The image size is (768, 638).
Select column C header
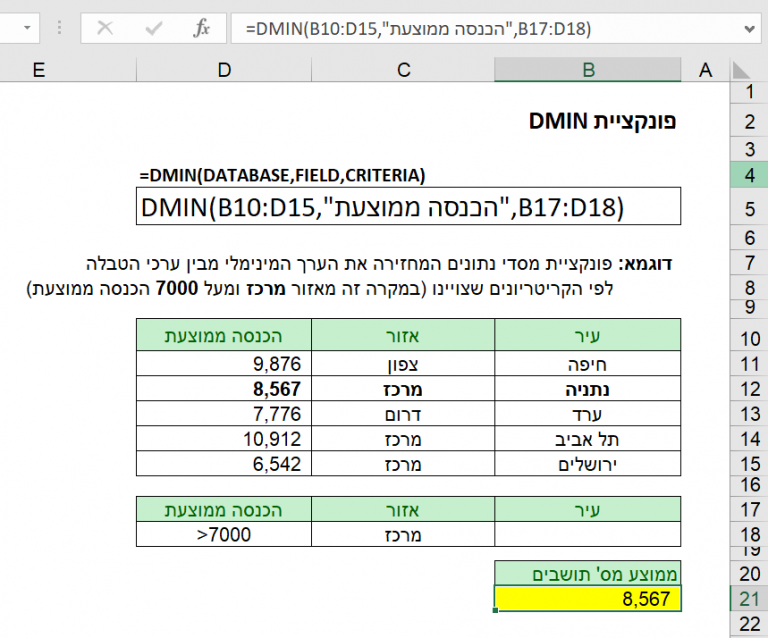(403, 70)
